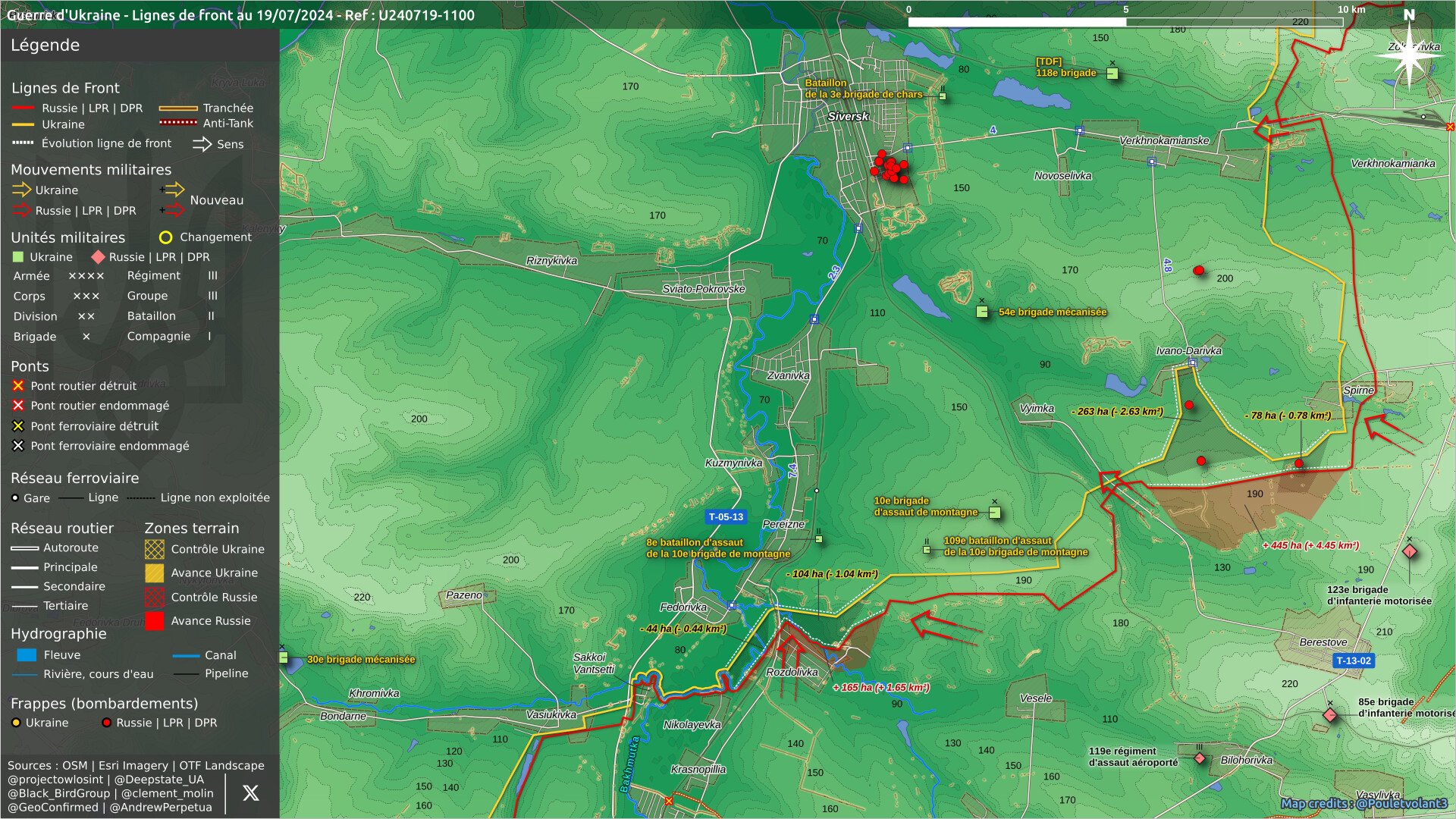Click the Siversk town label
This screenshot has width=1456, height=819.
848,117
